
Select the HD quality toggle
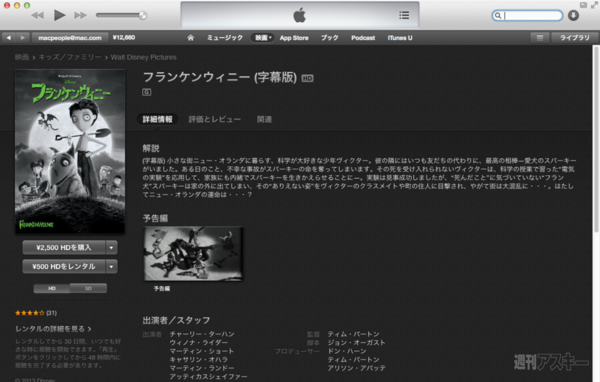(x=52, y=288)
